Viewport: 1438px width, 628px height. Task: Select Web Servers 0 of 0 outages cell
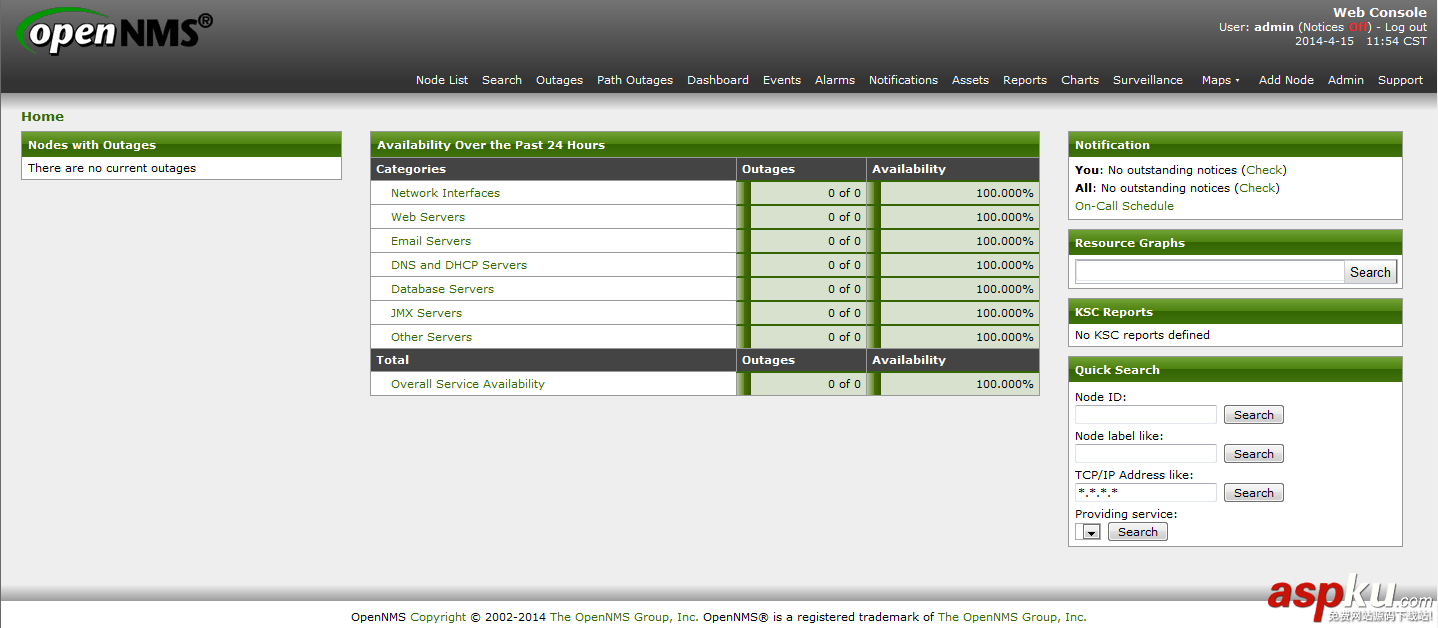pyautogui.click(x=801, y=217)
